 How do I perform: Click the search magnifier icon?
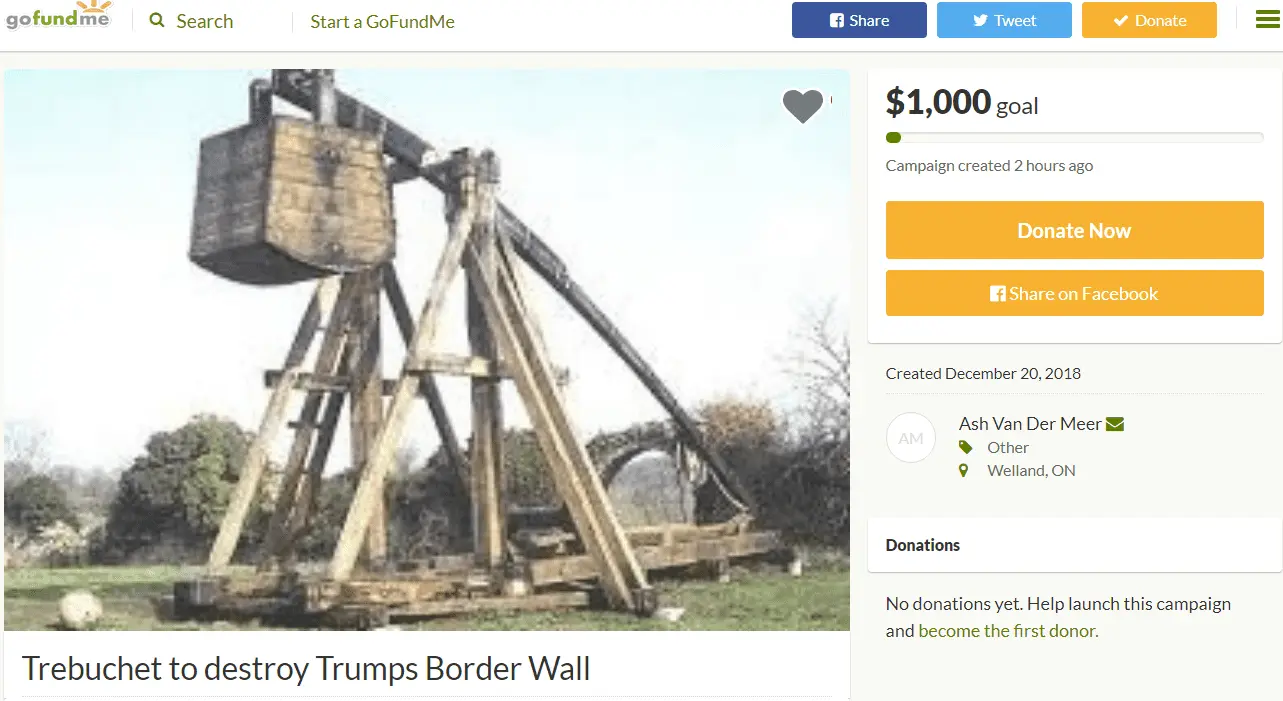[x=157, y=20]
